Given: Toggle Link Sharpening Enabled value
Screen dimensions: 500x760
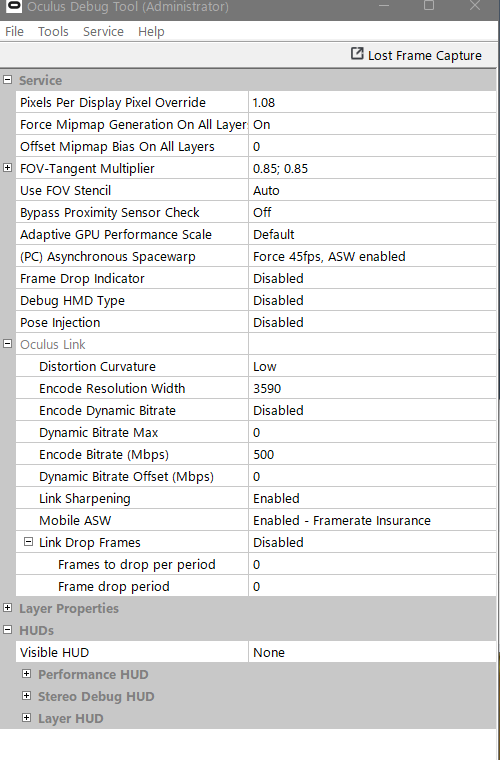Looking at the screenshot, I should click(x=372, y=498).
